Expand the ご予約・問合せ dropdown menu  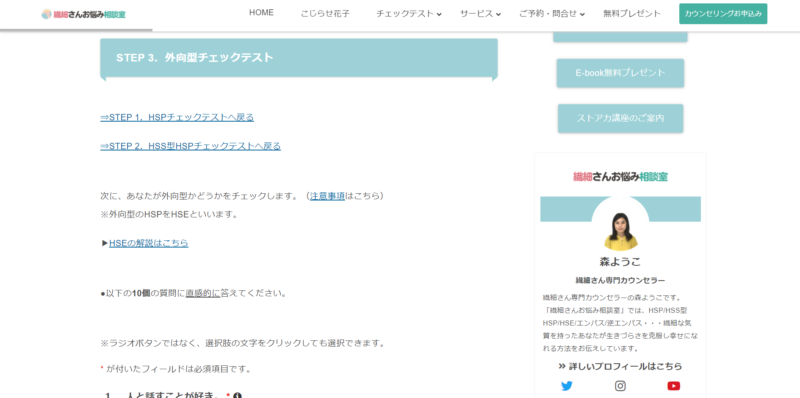pyautogui.click(x=552, y=14)
